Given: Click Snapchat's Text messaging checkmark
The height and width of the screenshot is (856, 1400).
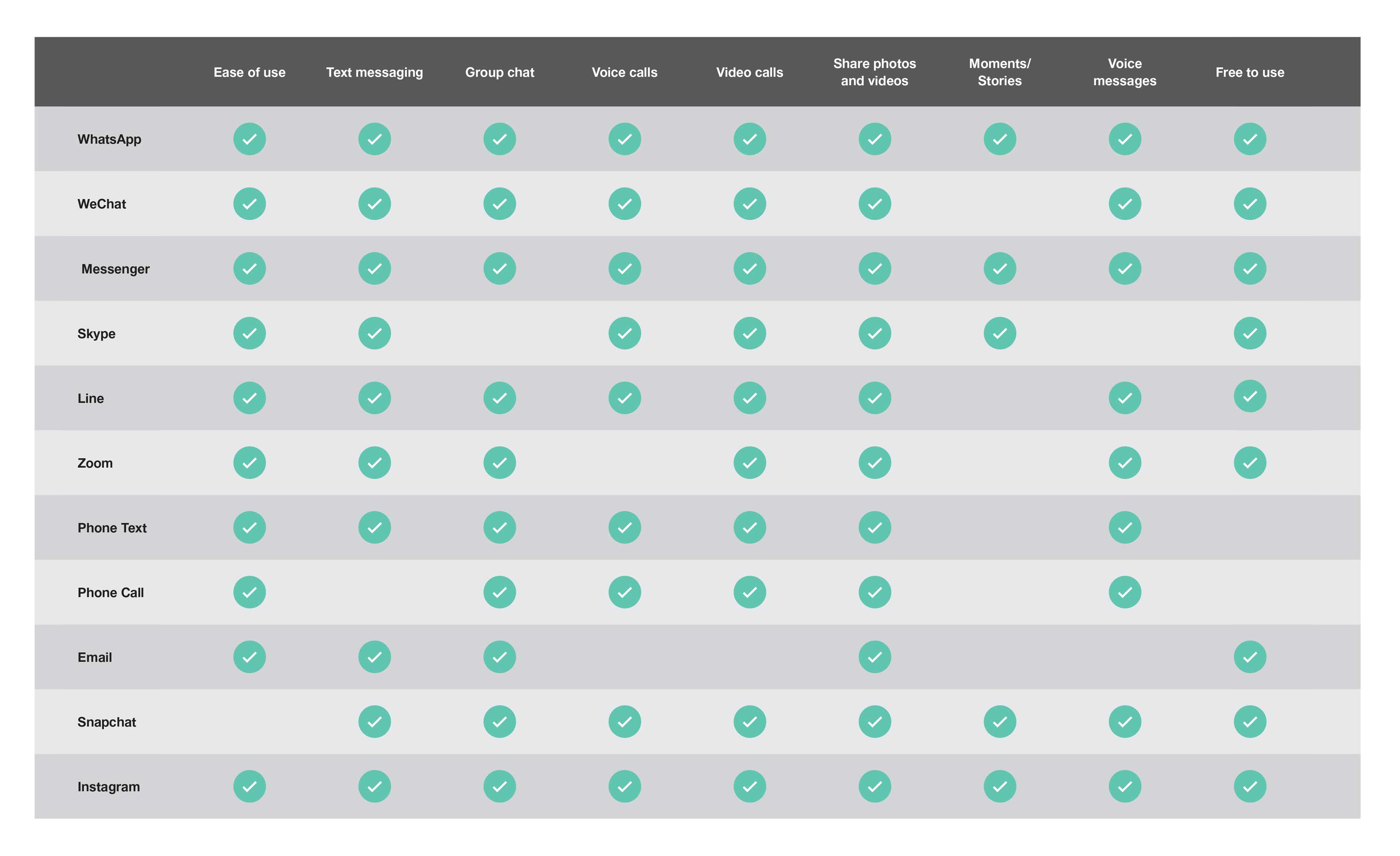Looking at the screenshot, I should pyautogui.click(x=374, y=722).
